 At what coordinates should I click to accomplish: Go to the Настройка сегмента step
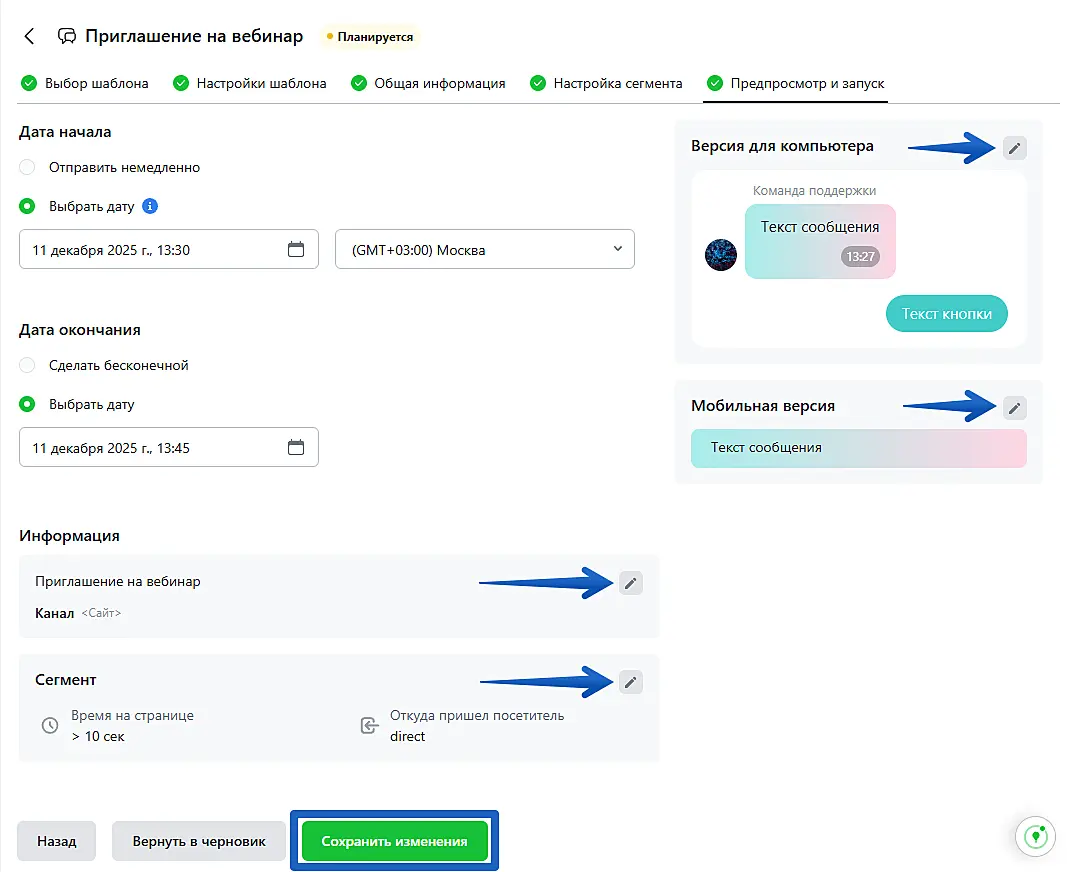click(606, 84)
